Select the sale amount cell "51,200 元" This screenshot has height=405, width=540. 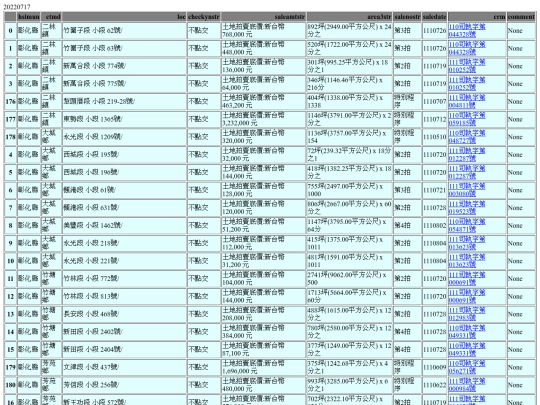coord(263,226)
